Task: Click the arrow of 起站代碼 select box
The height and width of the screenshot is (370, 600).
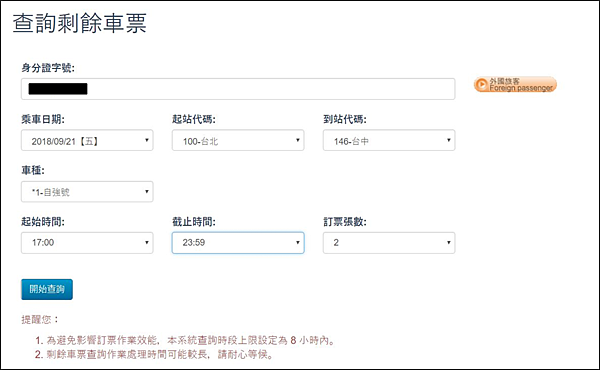Action: point(298,140)
